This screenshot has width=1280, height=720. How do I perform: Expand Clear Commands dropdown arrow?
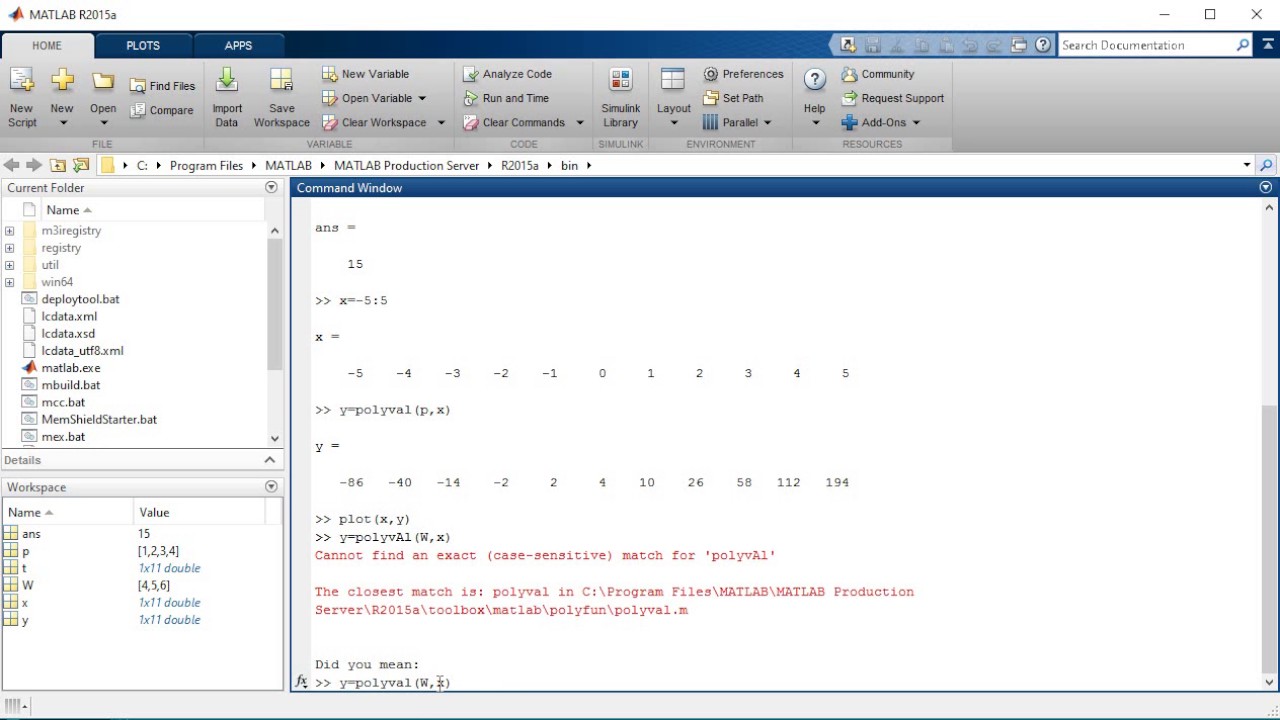click(x=580, y=122)
